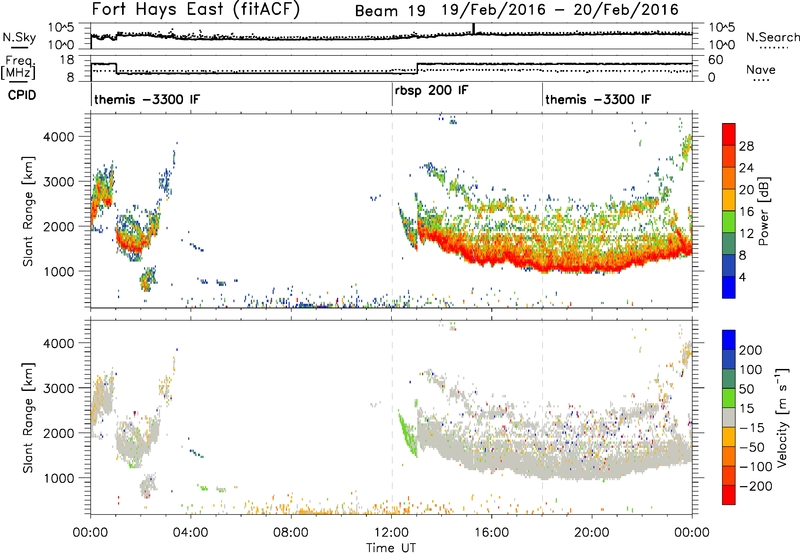Click the 'N.Search' legend label
The width and height of the screenshot is (800, 554).
point(772,37)
